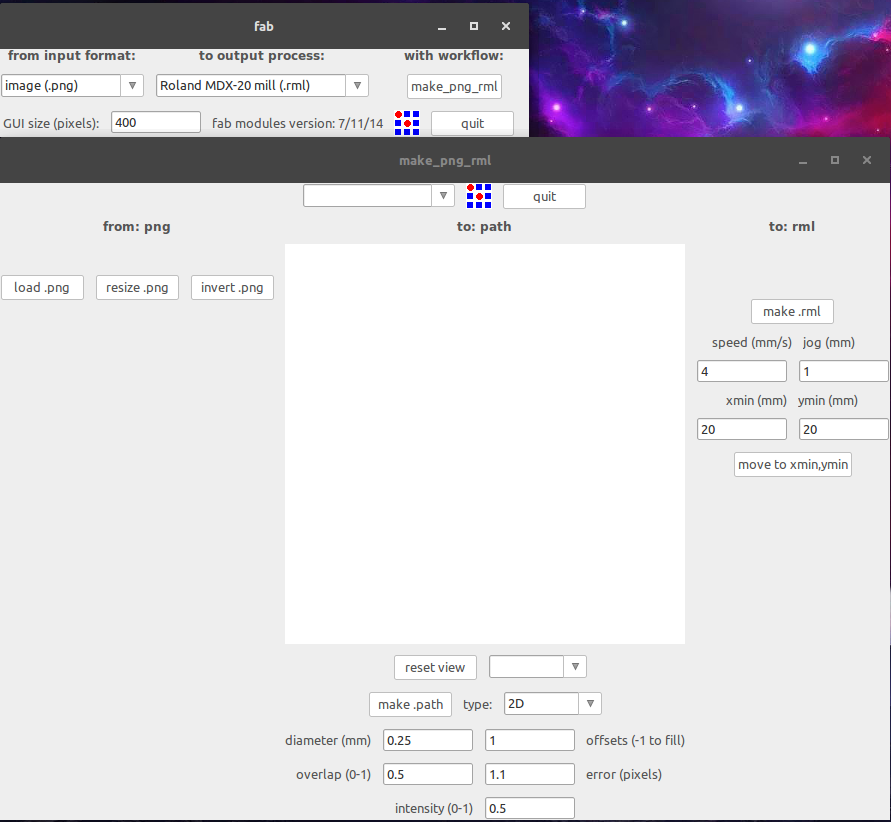
Task: Open the input format dropdown arrow
Action: click(132, 86)
